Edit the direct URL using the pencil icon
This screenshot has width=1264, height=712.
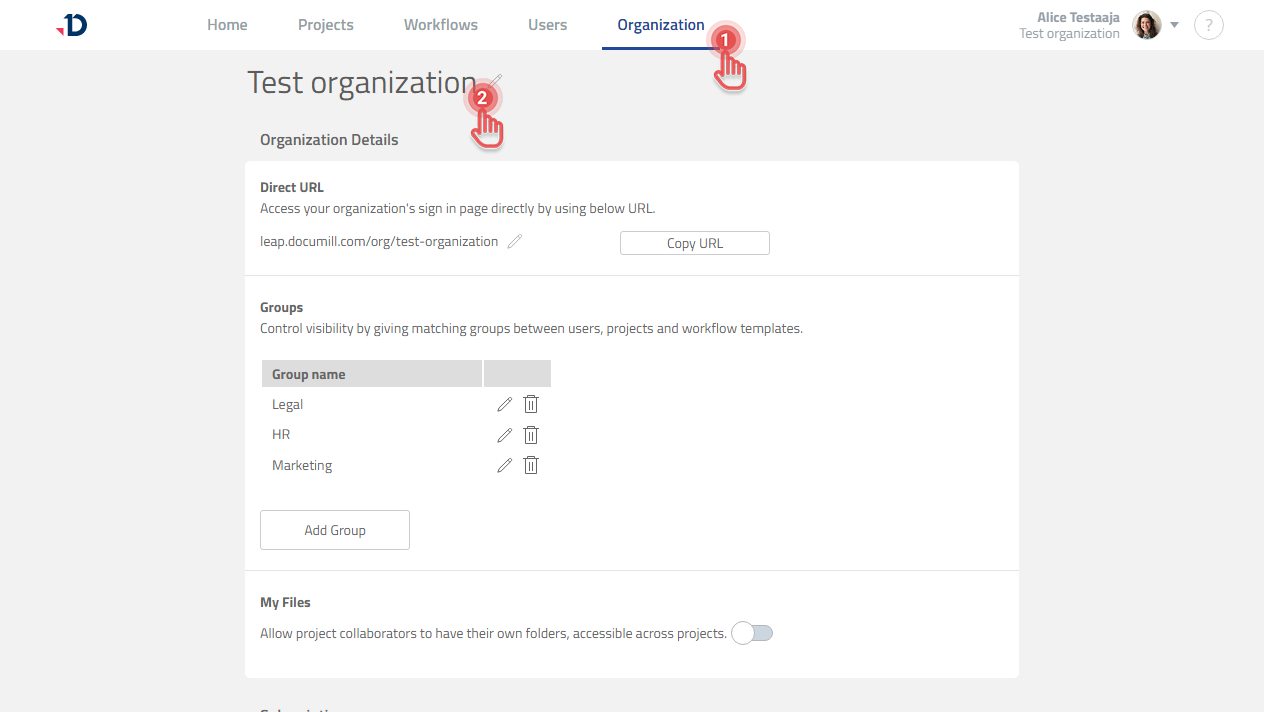click(514, 240)
